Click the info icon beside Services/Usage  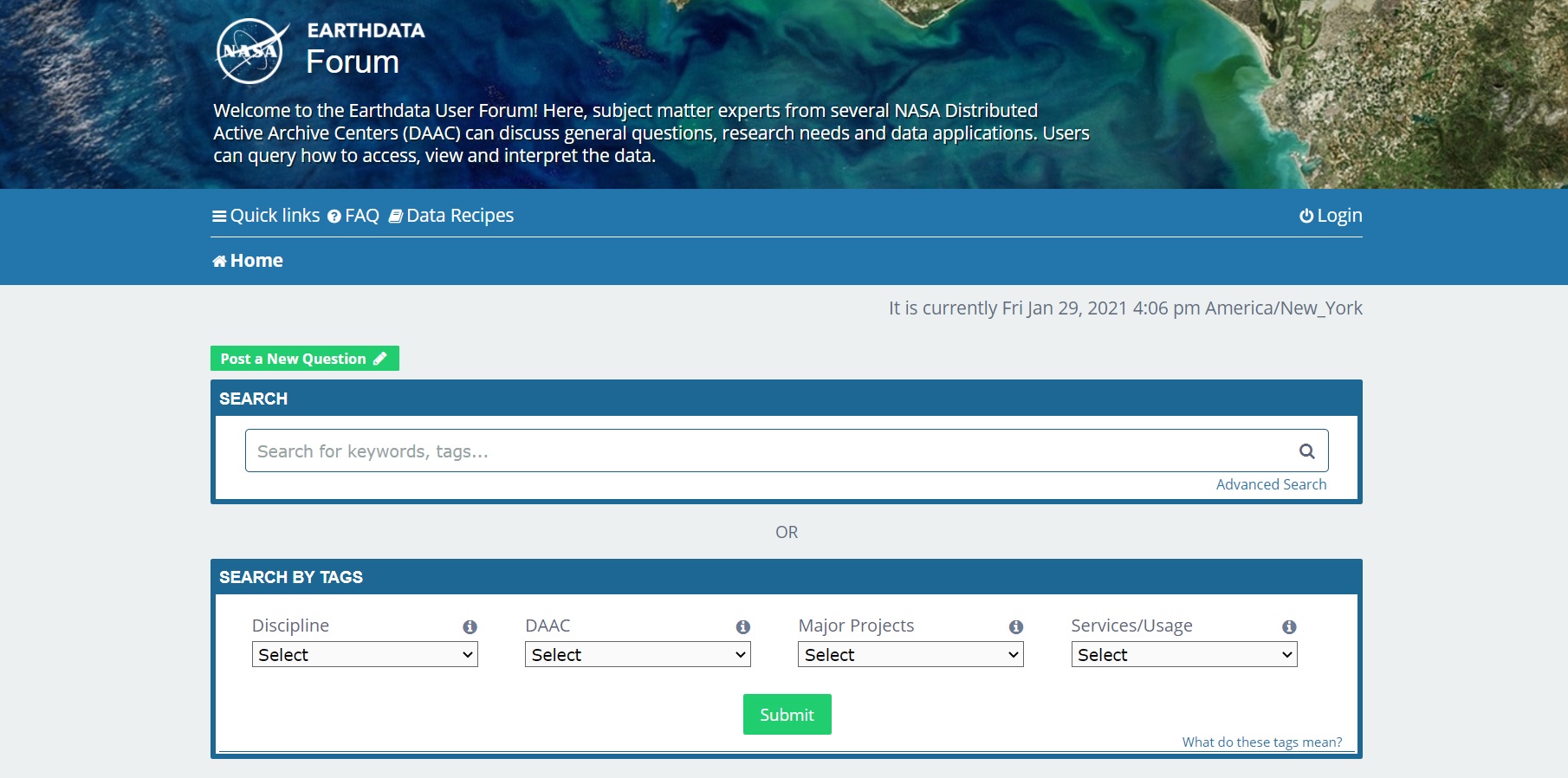point(1289,627)
